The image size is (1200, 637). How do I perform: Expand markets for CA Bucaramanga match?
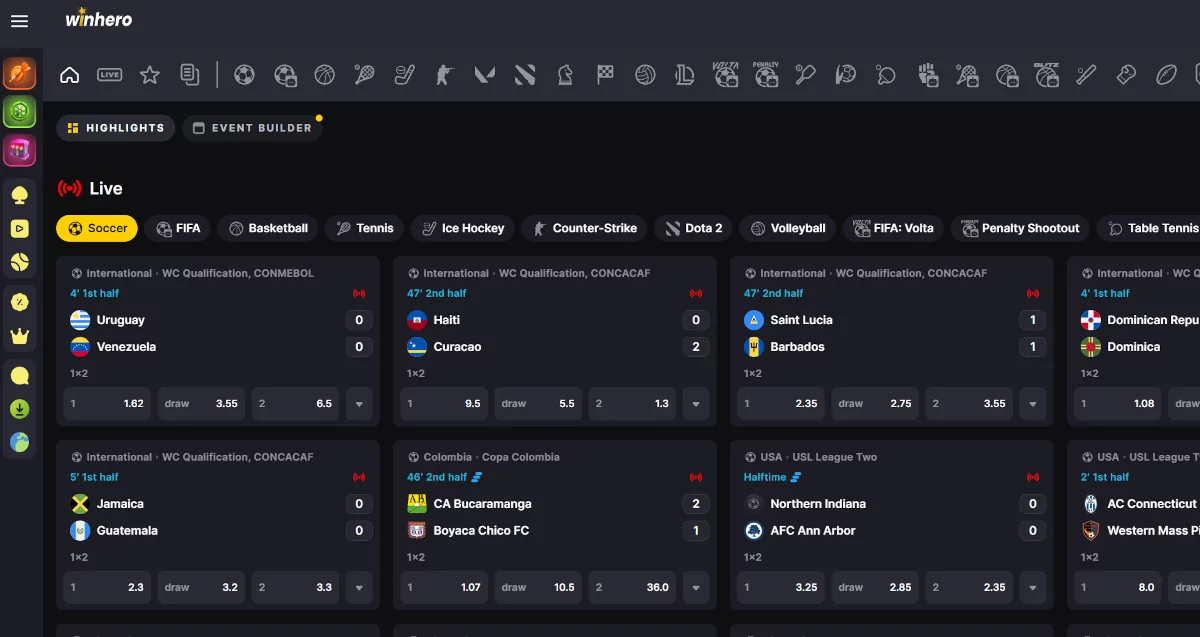tap(696, 588)
